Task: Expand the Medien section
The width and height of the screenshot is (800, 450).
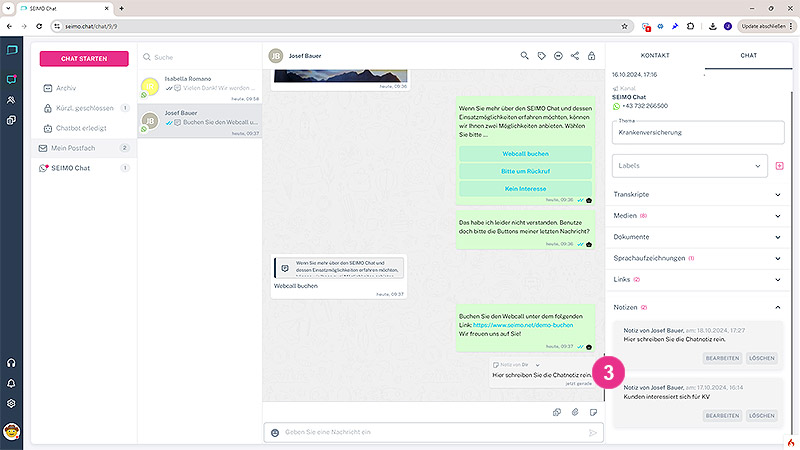Action: 697,216
